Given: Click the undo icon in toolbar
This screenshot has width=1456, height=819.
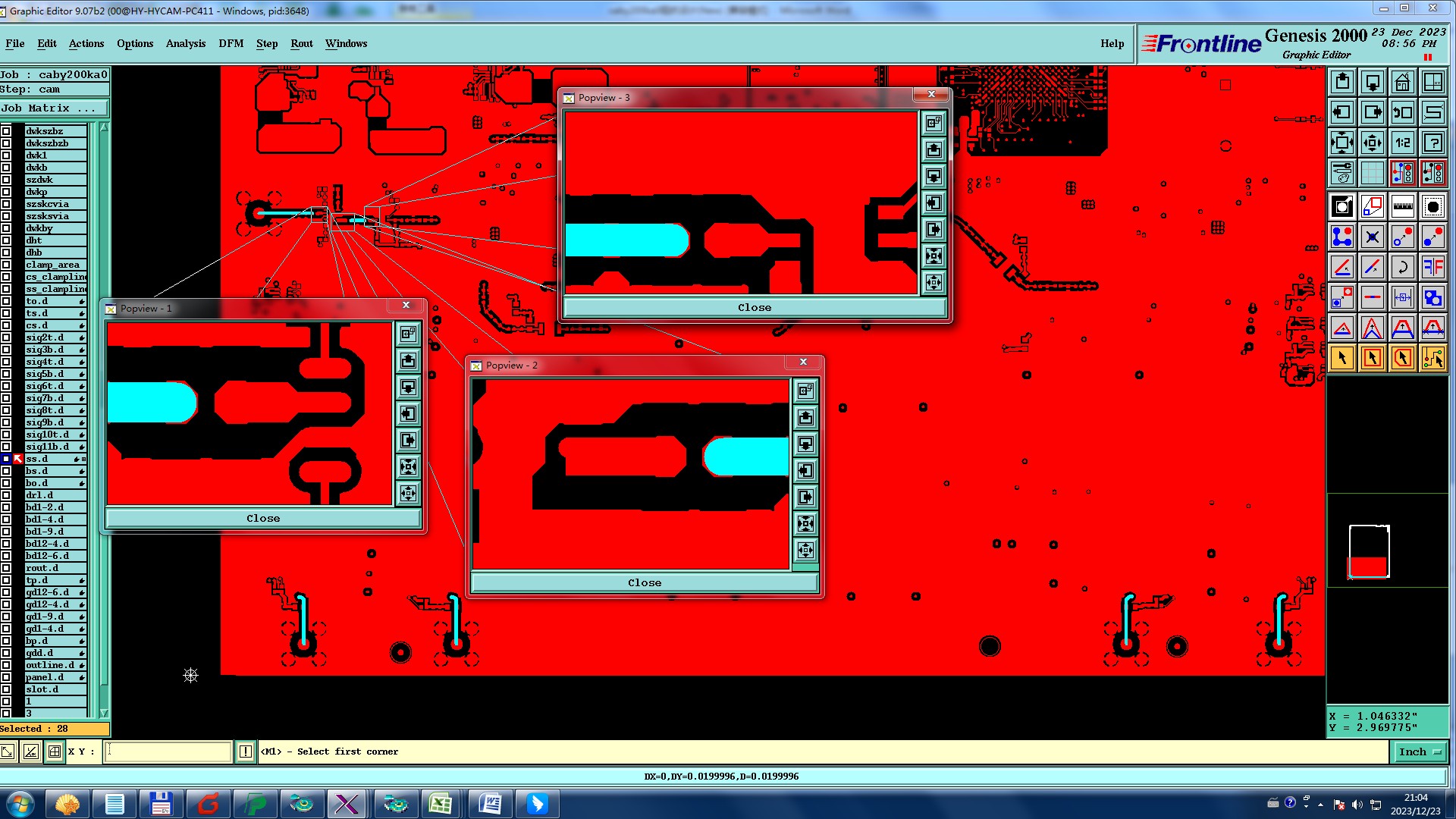Looking at the screenshot, I should point(1402,267).
